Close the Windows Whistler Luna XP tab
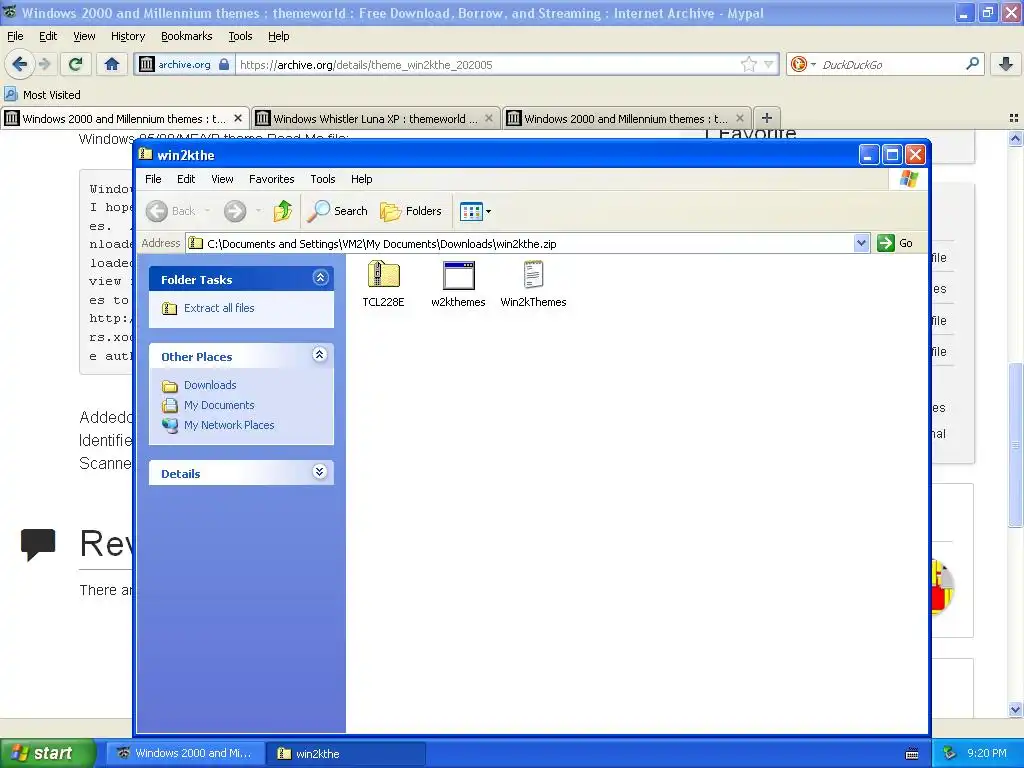Viewport: 1024px width, 768px height. tap(488, 118)
